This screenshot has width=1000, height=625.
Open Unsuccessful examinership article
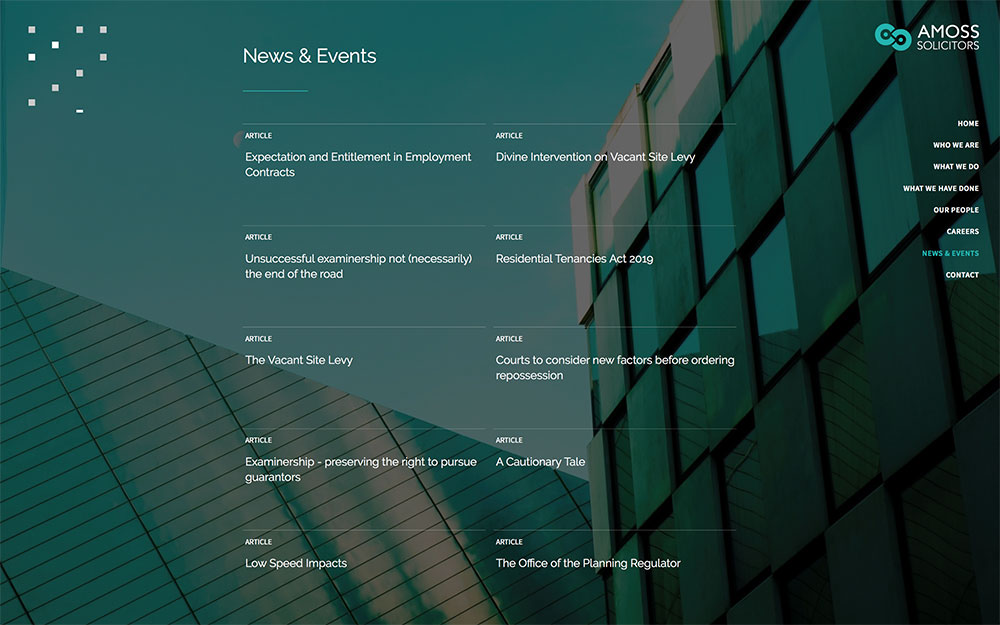tap(358, 266)
